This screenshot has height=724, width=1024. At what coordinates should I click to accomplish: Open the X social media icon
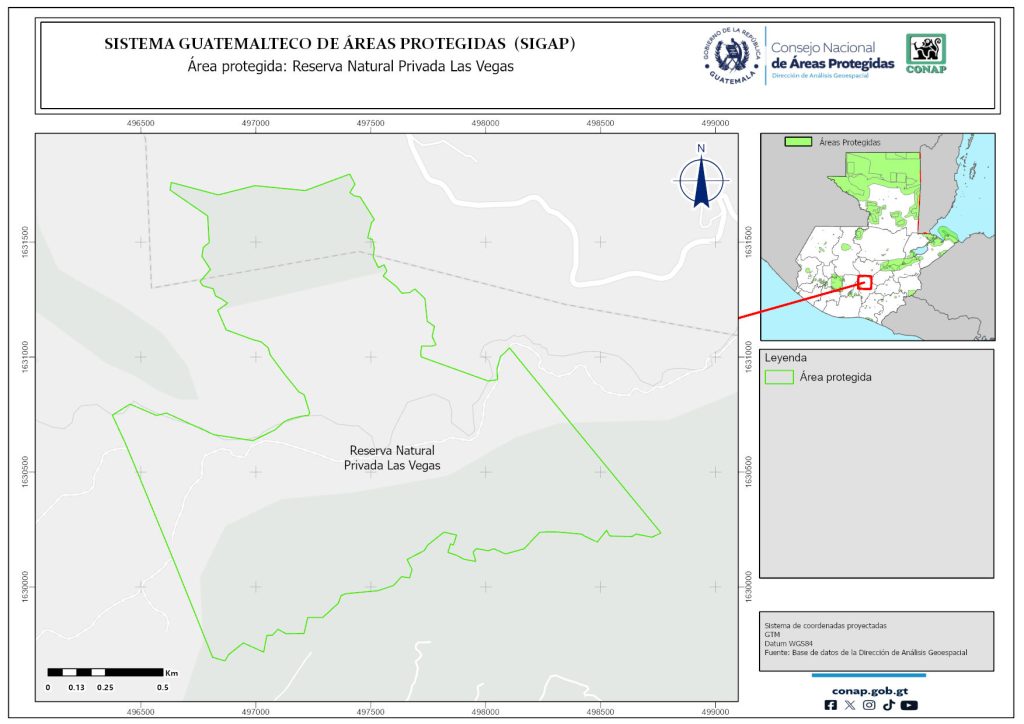click(850, 705)
